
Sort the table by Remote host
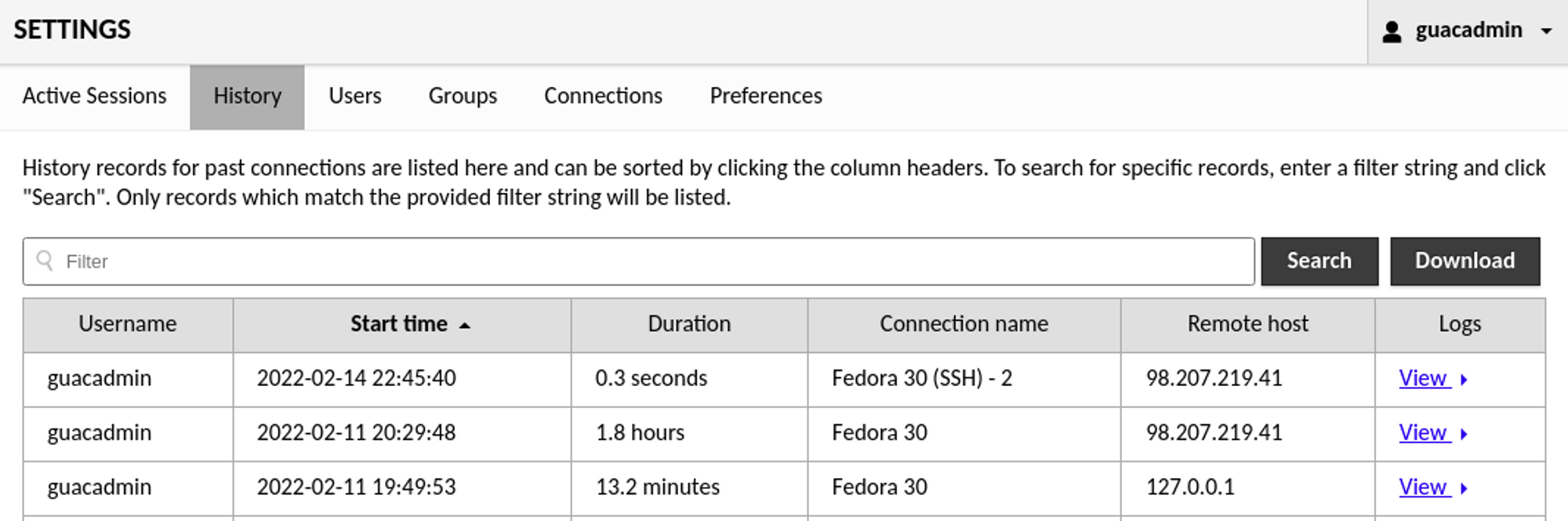tap(1247, 323)
